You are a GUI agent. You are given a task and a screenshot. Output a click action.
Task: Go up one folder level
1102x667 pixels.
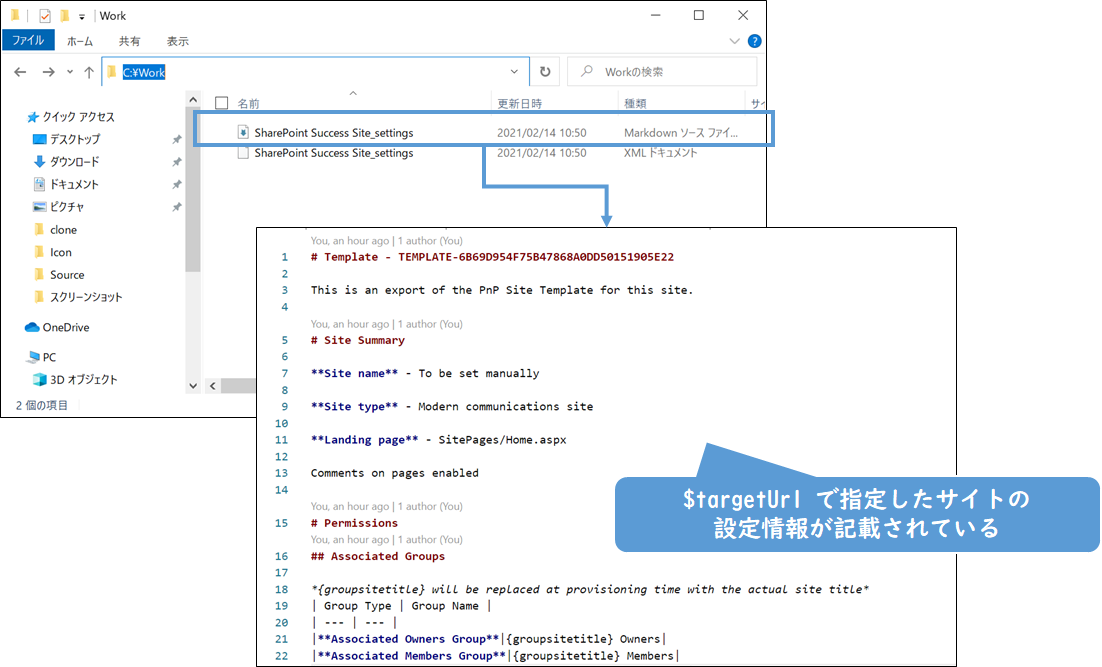click(x=89, y=72)
